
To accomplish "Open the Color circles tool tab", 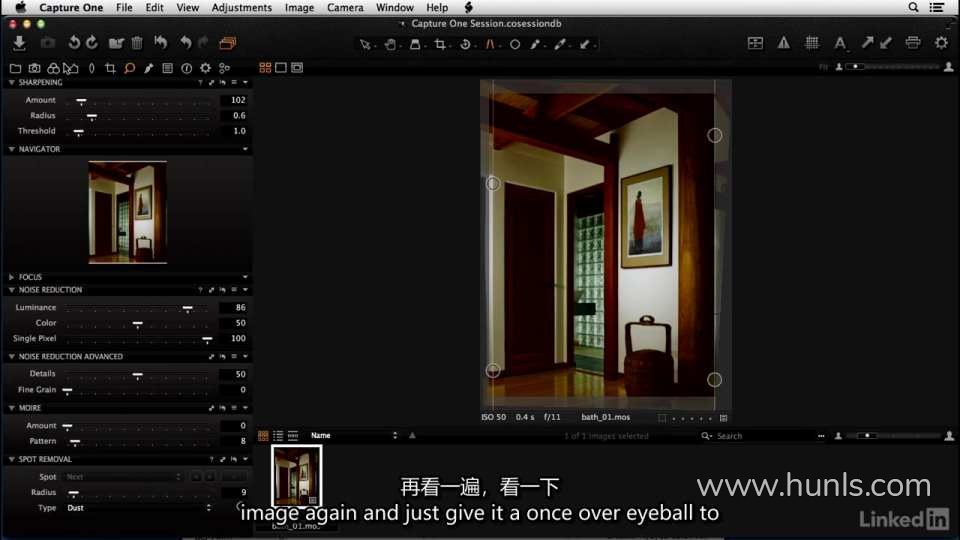I will pos(53,68).
